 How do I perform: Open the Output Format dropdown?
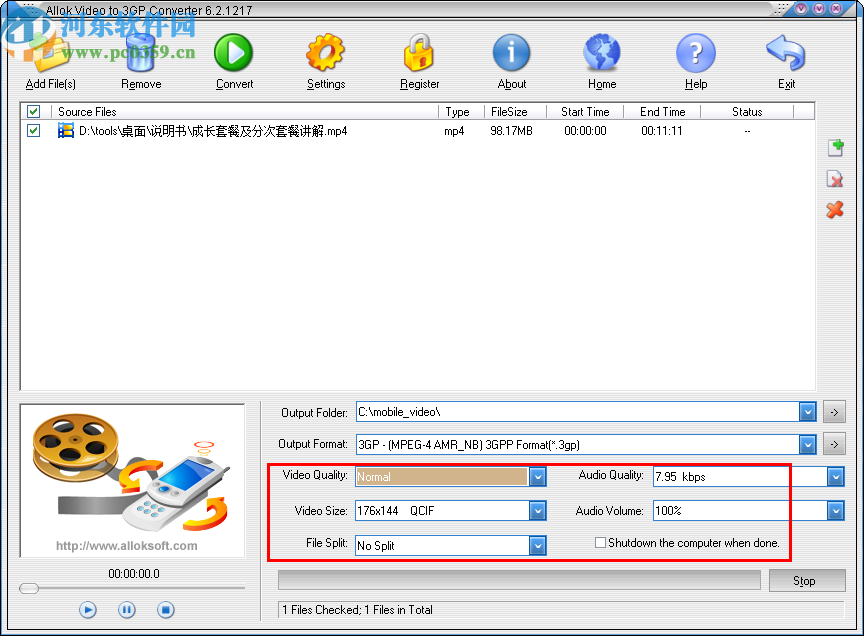point(808,444)
